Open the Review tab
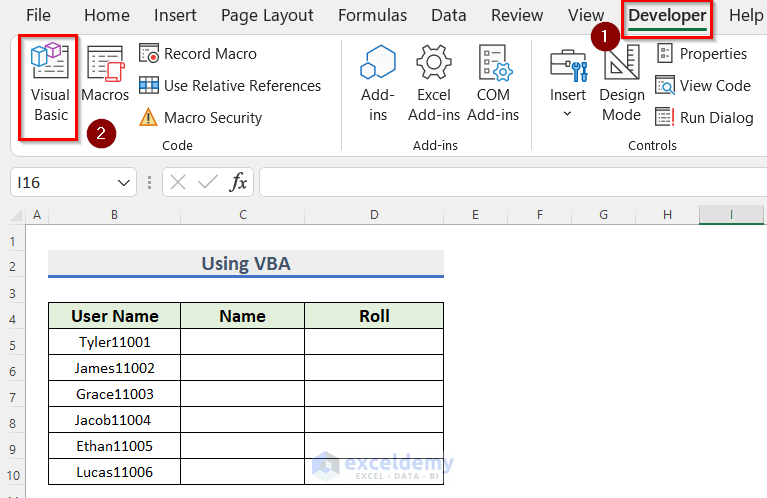The width and height of the screenshot is (767, 498). point(517,15)
